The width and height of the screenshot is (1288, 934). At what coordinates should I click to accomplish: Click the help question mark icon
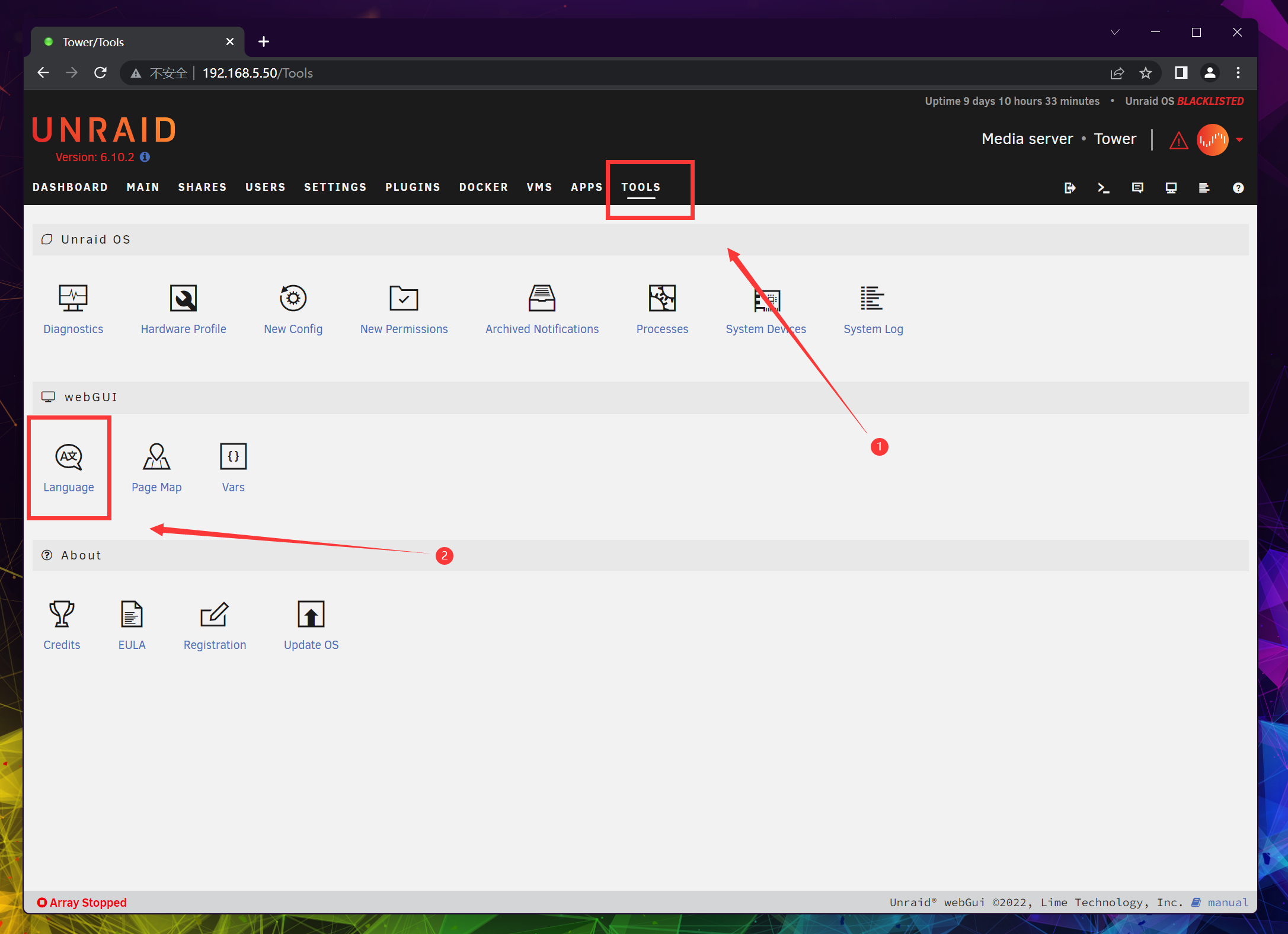coord(1238,188)
